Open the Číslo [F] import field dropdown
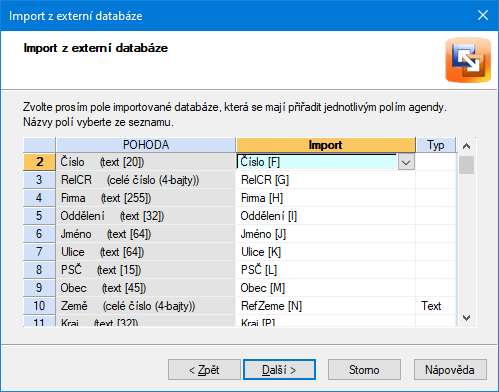The width and height of the screenshot is (499, 392). click(406, 162)
